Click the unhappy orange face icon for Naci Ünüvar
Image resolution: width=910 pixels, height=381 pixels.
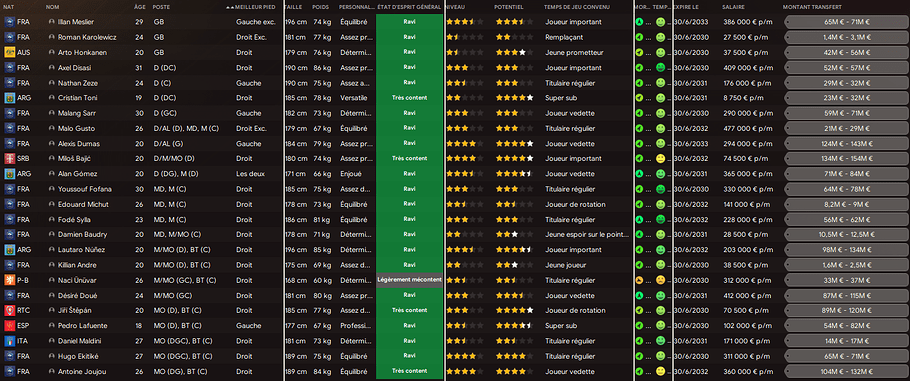(x=660, y=280)
